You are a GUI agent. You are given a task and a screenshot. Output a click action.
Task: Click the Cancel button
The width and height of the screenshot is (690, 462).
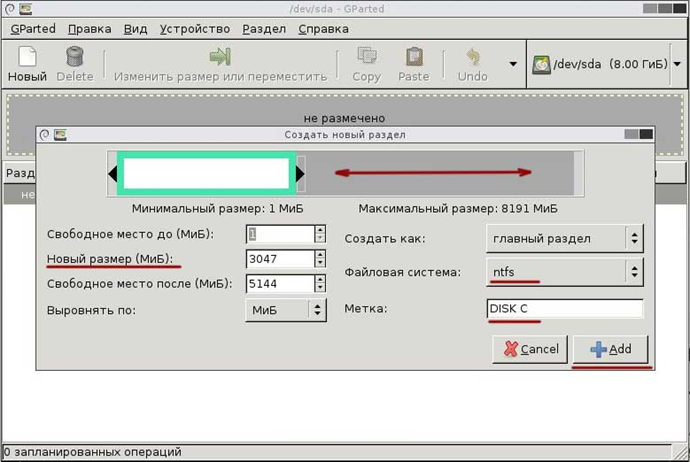[530, 349]
